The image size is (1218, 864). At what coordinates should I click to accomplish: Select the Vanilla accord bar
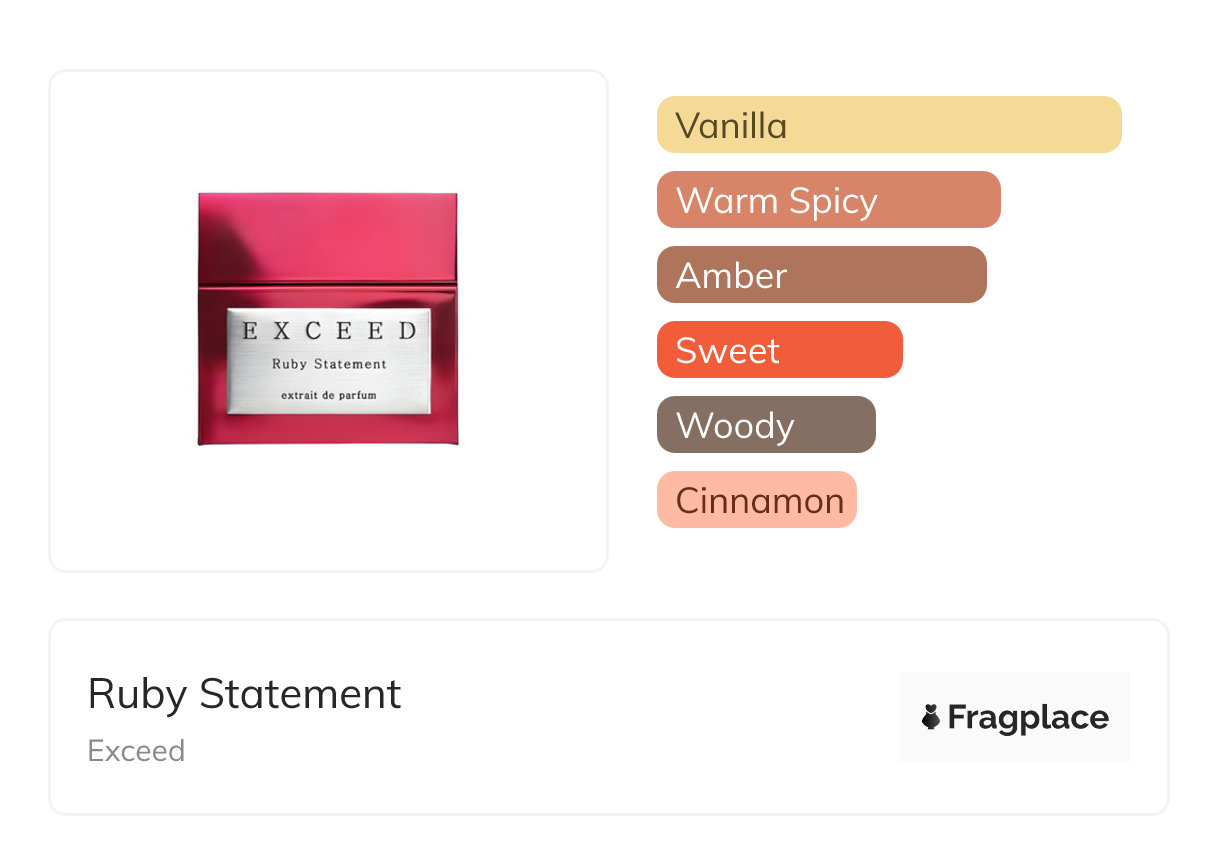click(889, 125)
